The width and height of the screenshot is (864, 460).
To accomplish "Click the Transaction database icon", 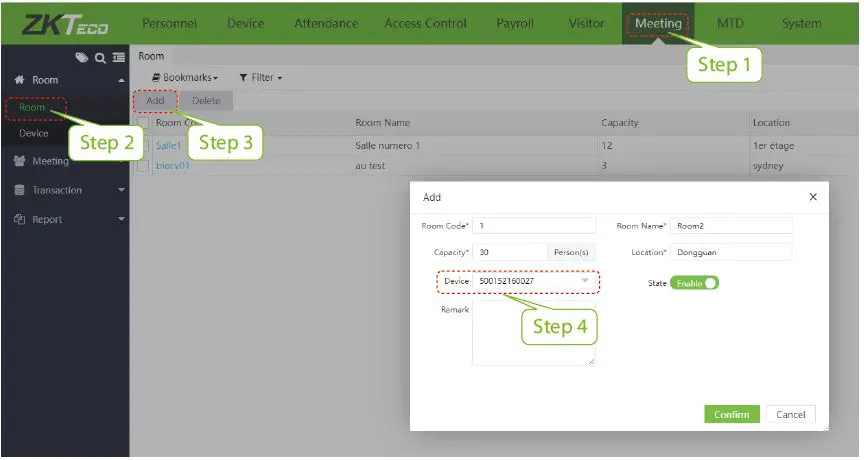I will pos(19,190).
